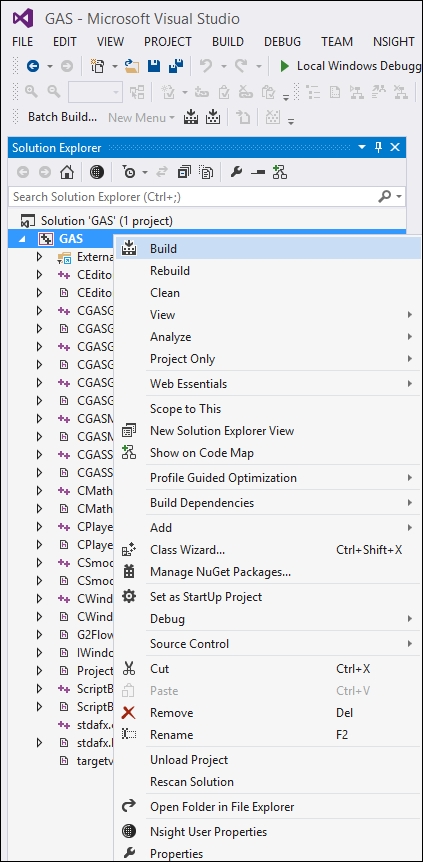Click the Navigate Backward arrow in toolbar
Image resolution: width=423 pixels, height=862 pixels.
pyautogui.click(x=33, y=66)
